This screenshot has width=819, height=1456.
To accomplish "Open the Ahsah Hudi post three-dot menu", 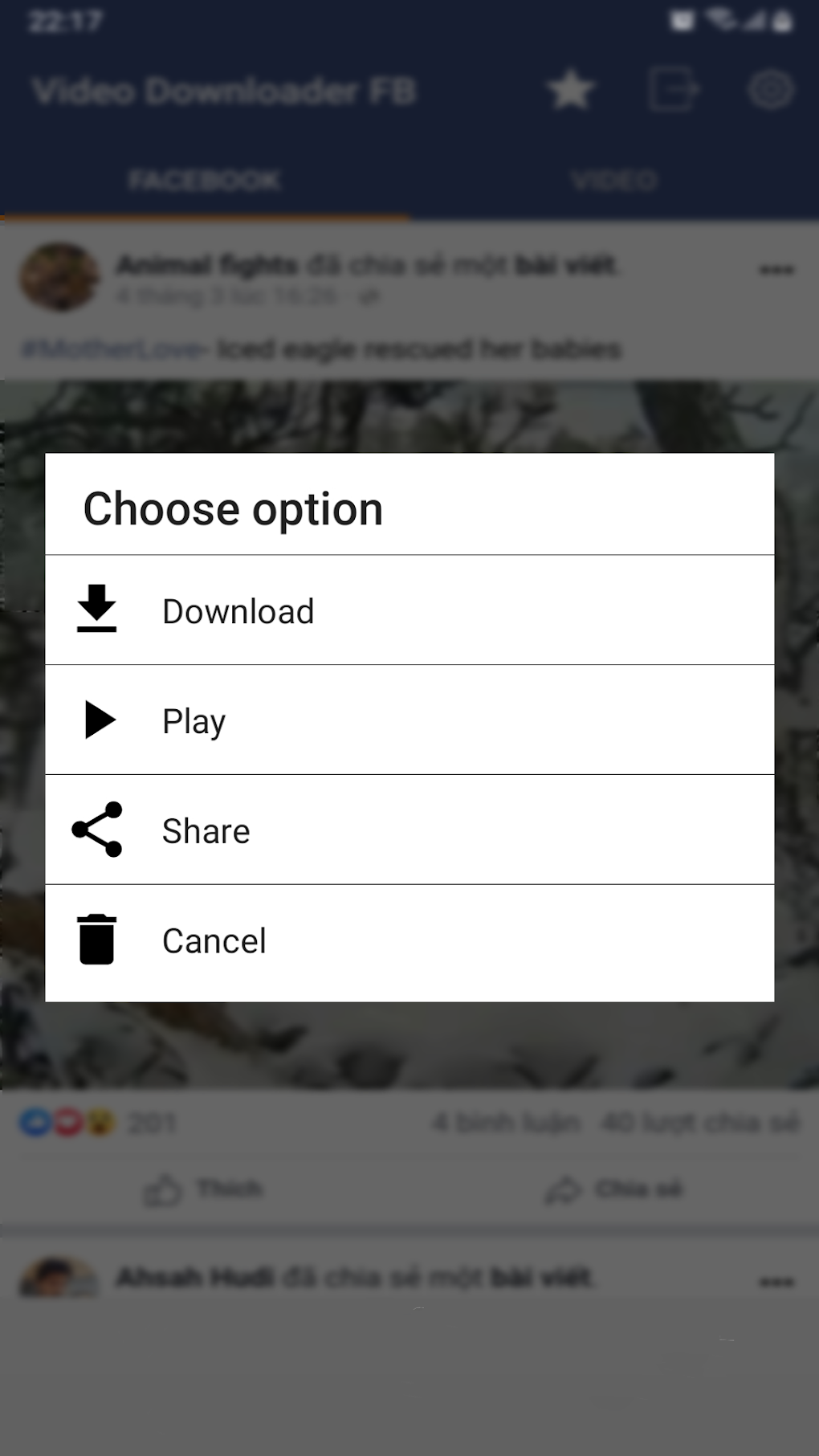I will coord(776,1282).
